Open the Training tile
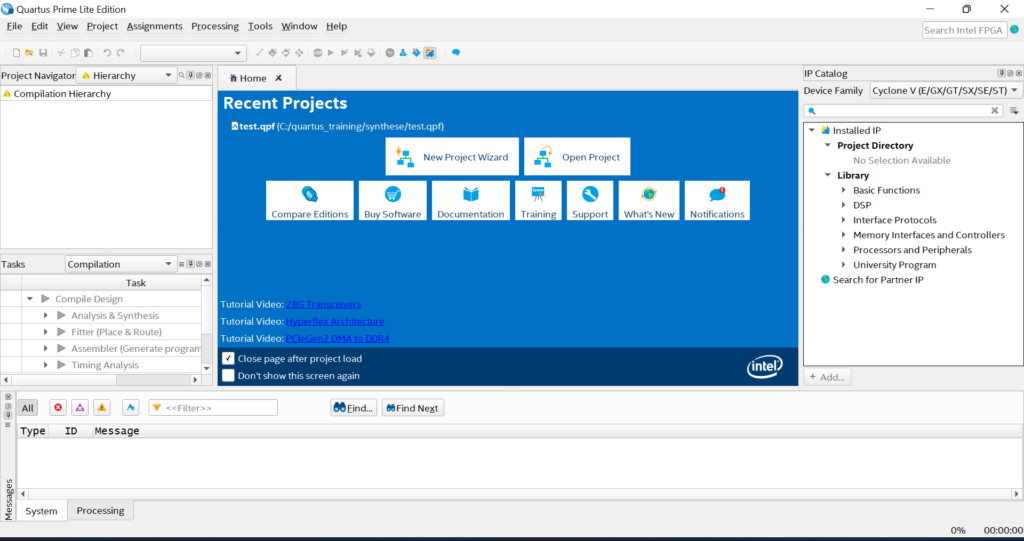Image resolution: width=1024 pixels, height=541 pixels. point(538,201)
